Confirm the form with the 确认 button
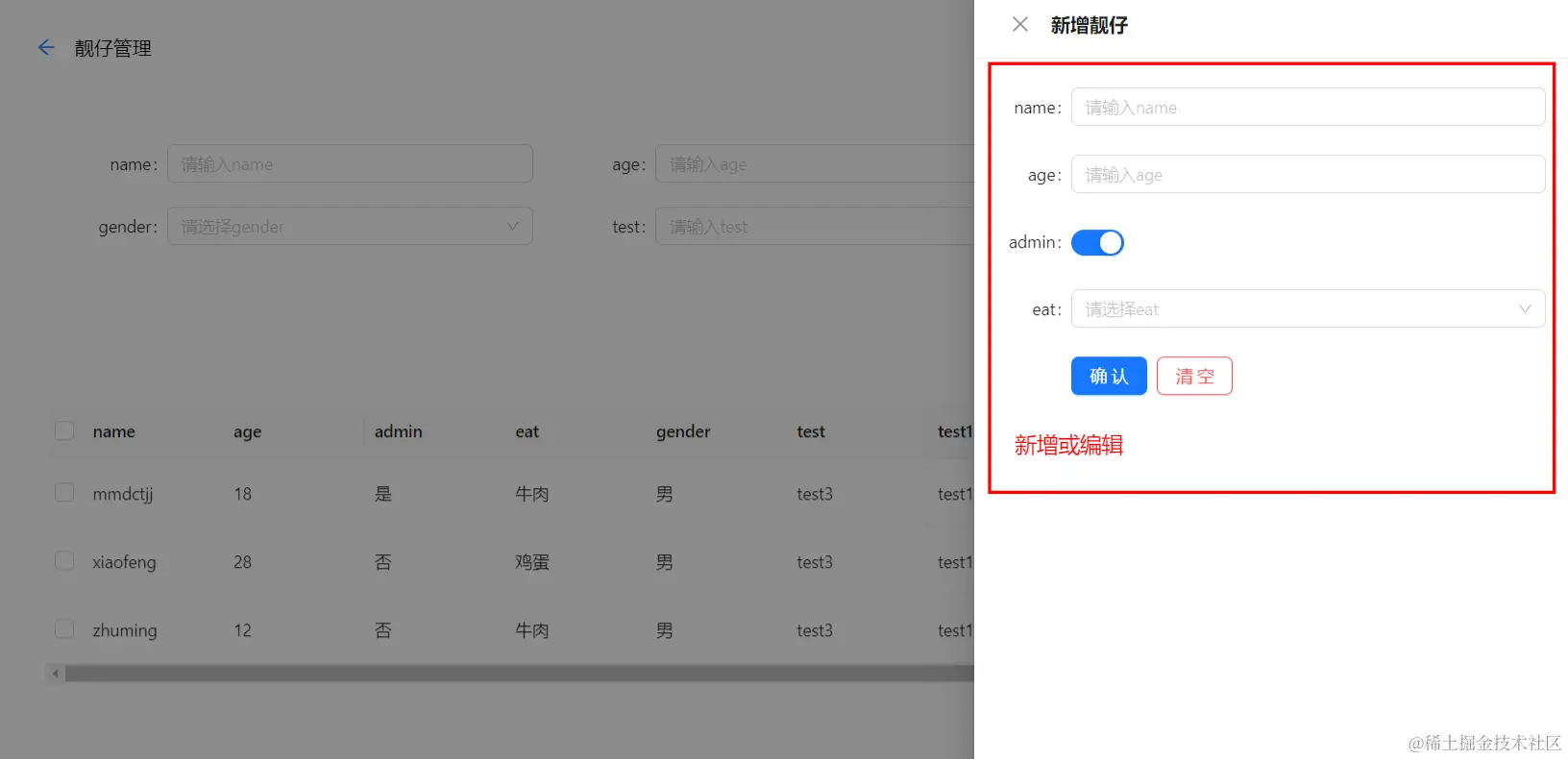Screen dimensions: 1568x759 pos(1109,377)
